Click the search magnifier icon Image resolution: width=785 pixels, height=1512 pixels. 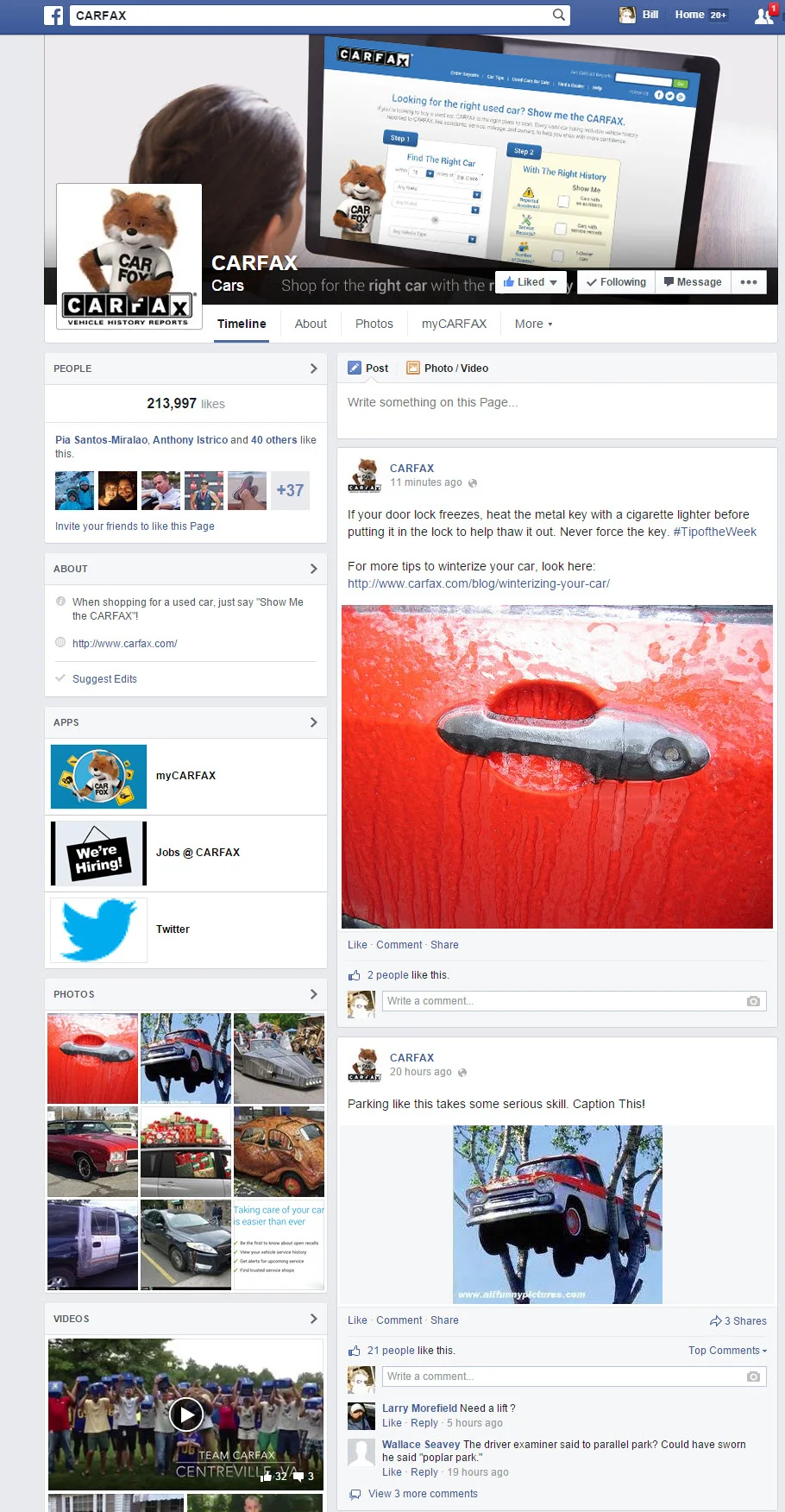coord(559,15)
